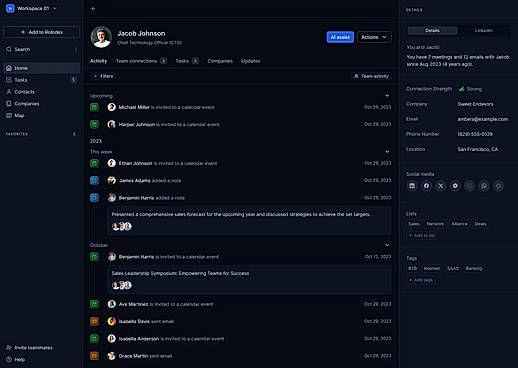
Task: Click calendar icon beside Ethan Johnson
Action: tap(94, 163)
